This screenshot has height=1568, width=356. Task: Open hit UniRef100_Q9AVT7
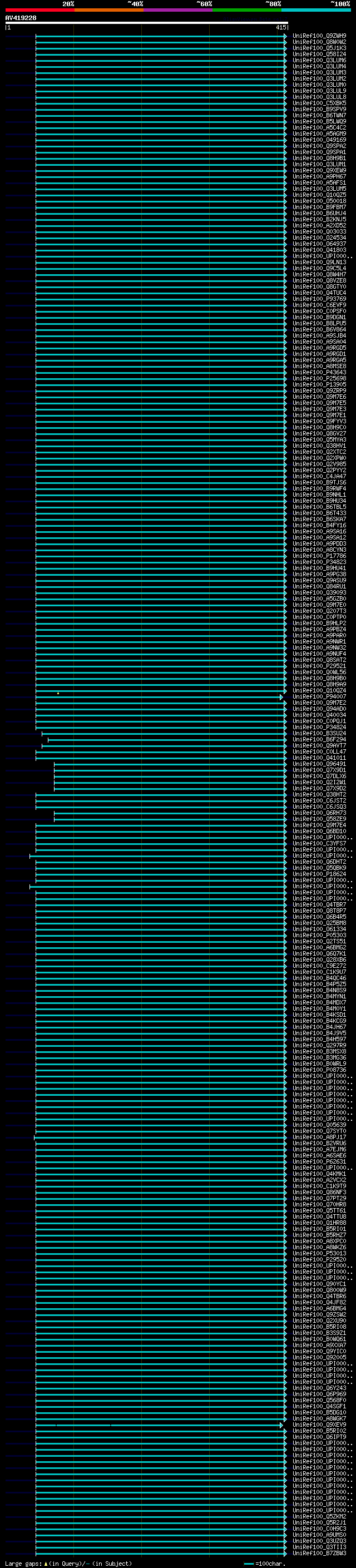319,746
